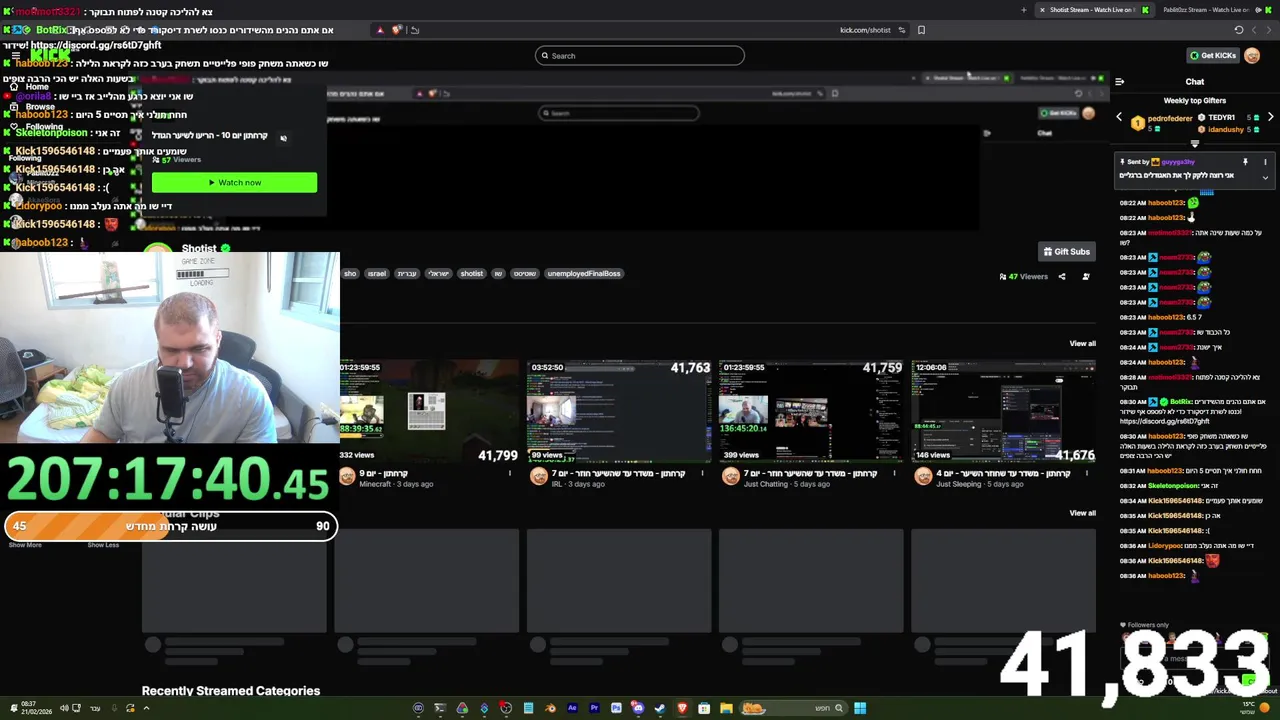Open options menu for the Just Sleeping video
Image resolution: width=1280 pixels, height=720 pixels.
coord(1087,474)
